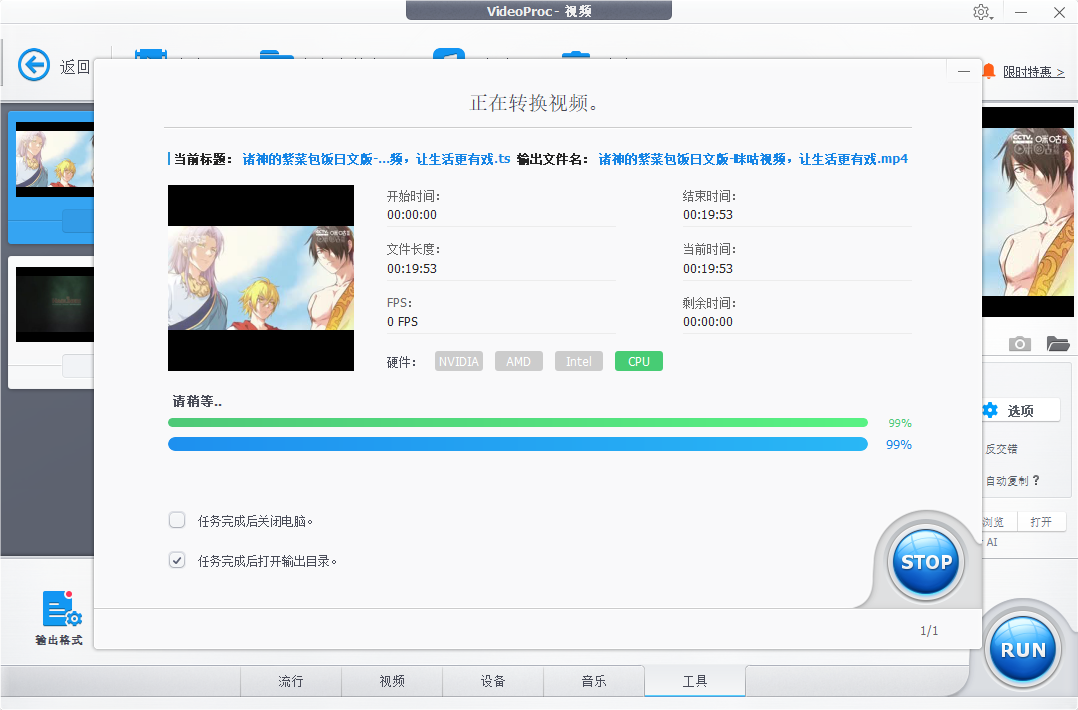Click the camera snapshot icon
The image size is (1078, 710).
(x=1019, y=344)
